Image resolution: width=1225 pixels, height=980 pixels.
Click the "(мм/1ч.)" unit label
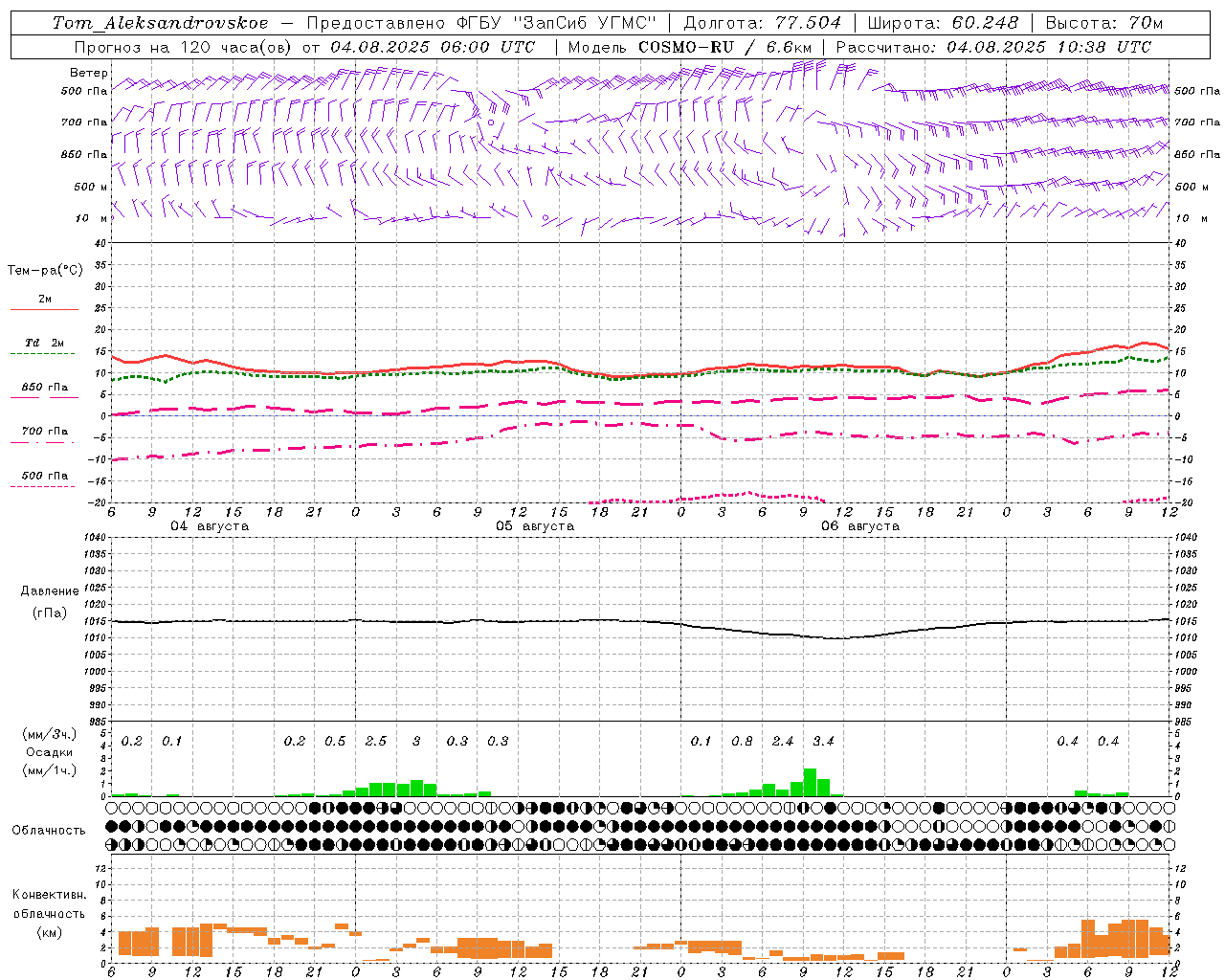tap(50, 770)
